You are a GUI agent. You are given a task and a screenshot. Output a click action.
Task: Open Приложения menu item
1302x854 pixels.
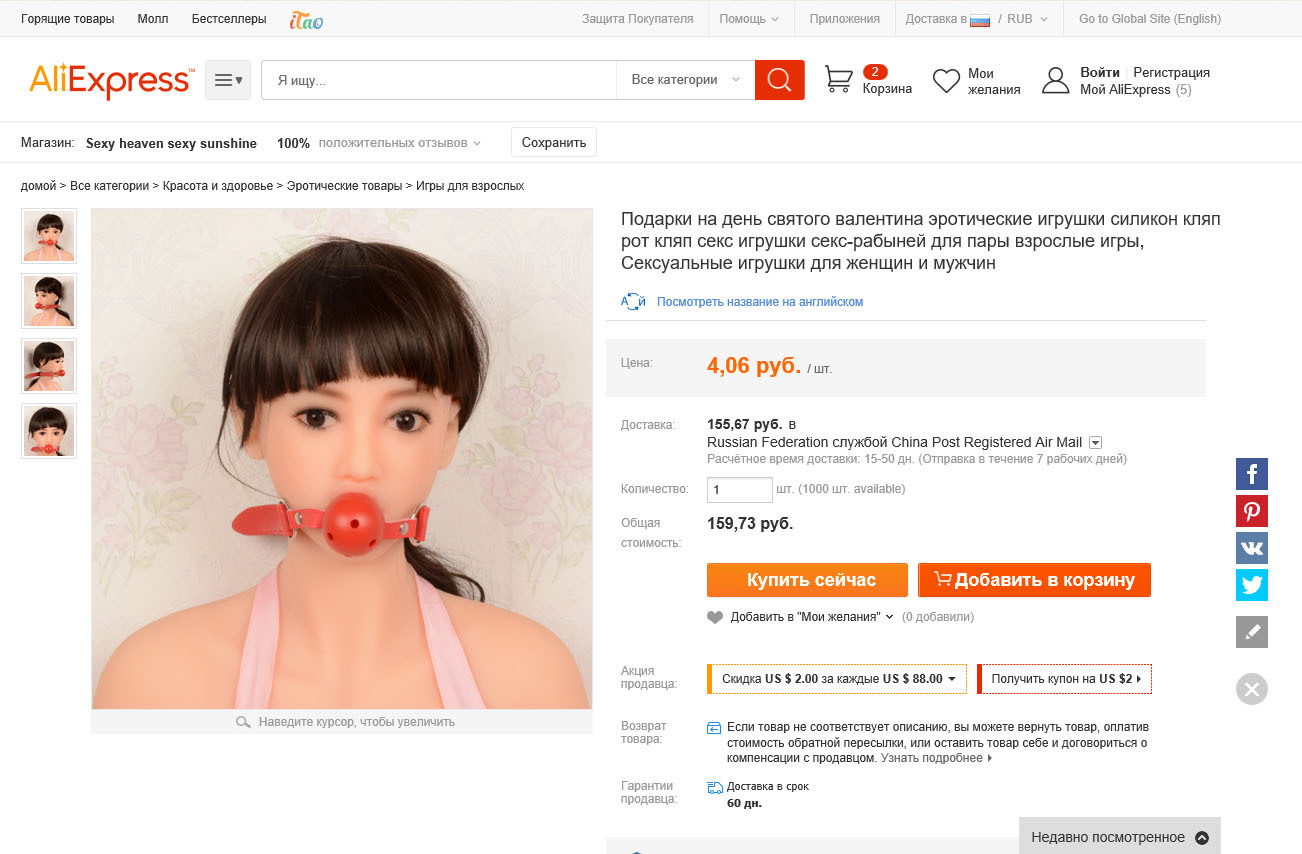click(x=845, y=19)
